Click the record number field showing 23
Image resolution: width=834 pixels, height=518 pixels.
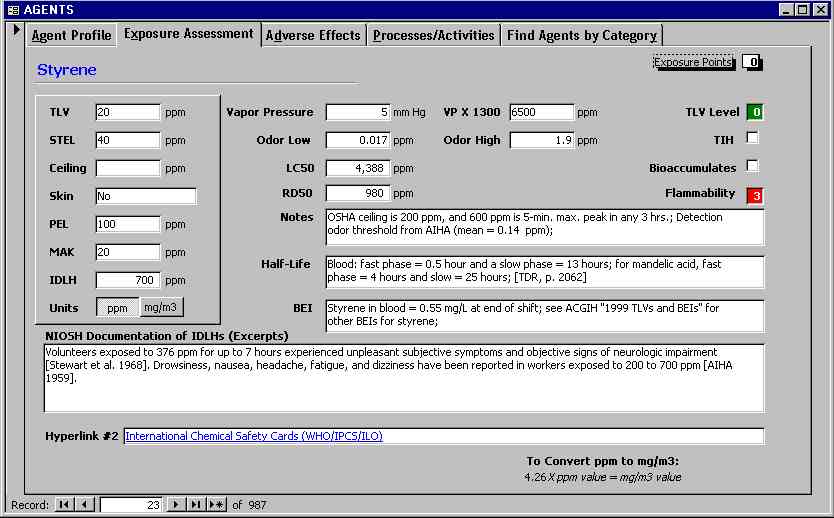click(131, 505)
